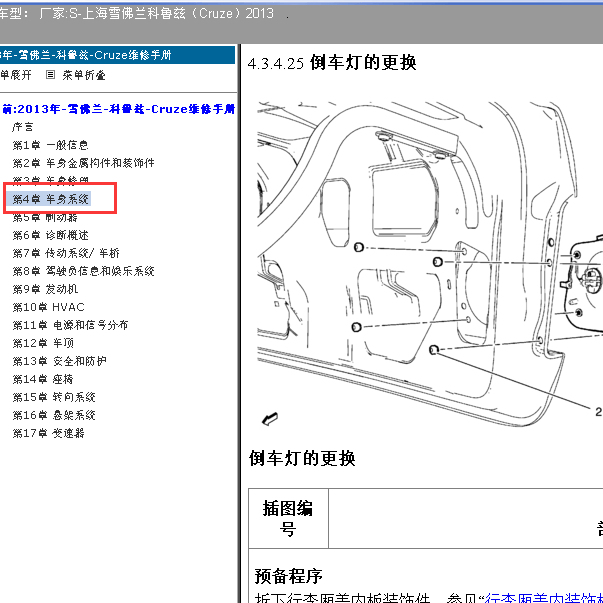603x603 pixels.
Task: Select the blue Cruze维修手册 panel header
Action: tap(117, 54)
